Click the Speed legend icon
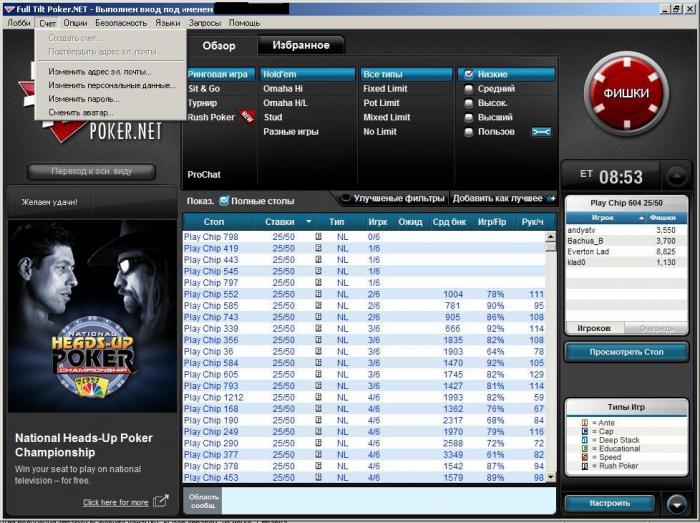The image size is (700, 523). [x=584, y=457]
